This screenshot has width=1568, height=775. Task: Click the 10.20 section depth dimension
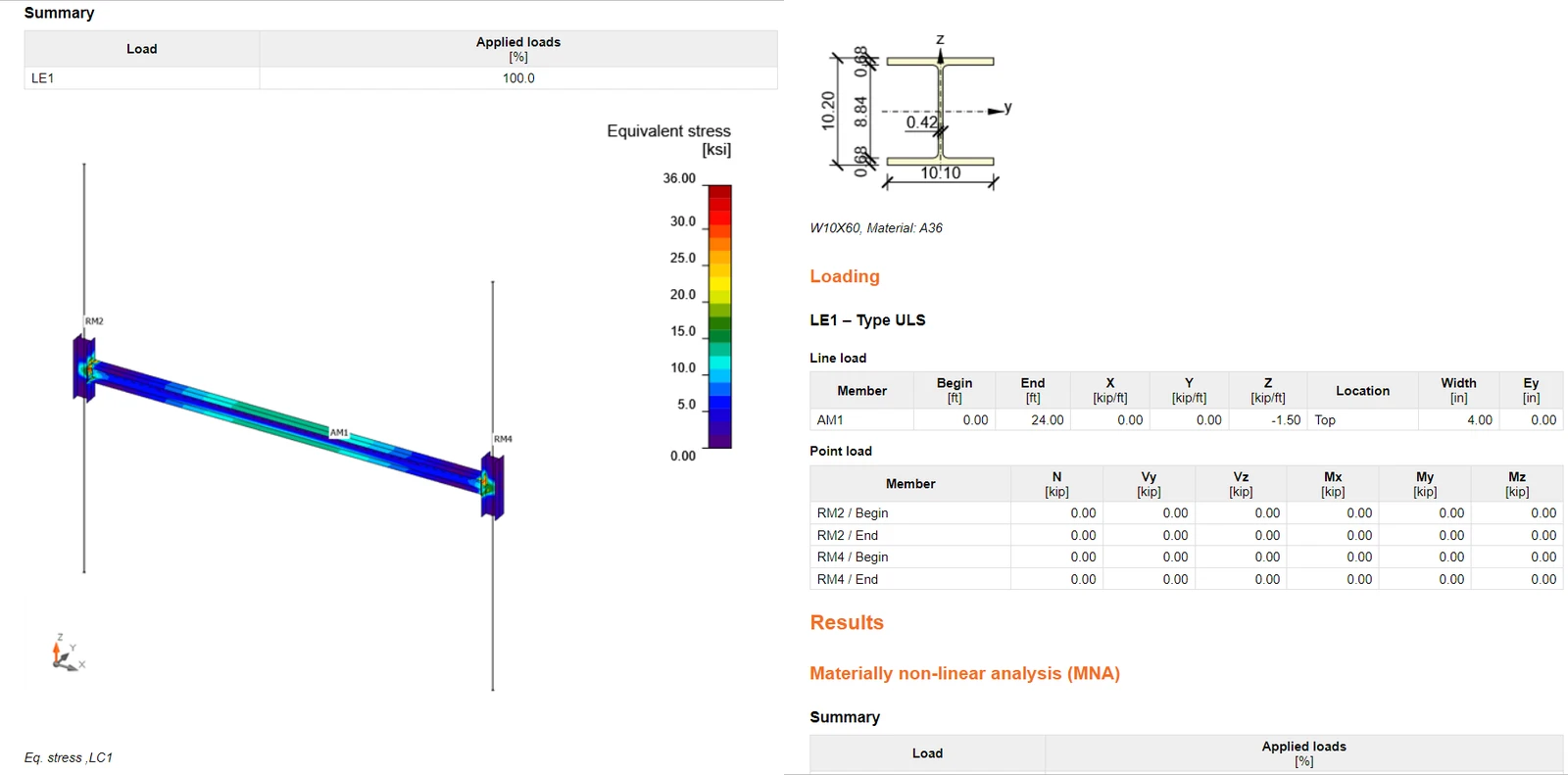tap(828, 111)
